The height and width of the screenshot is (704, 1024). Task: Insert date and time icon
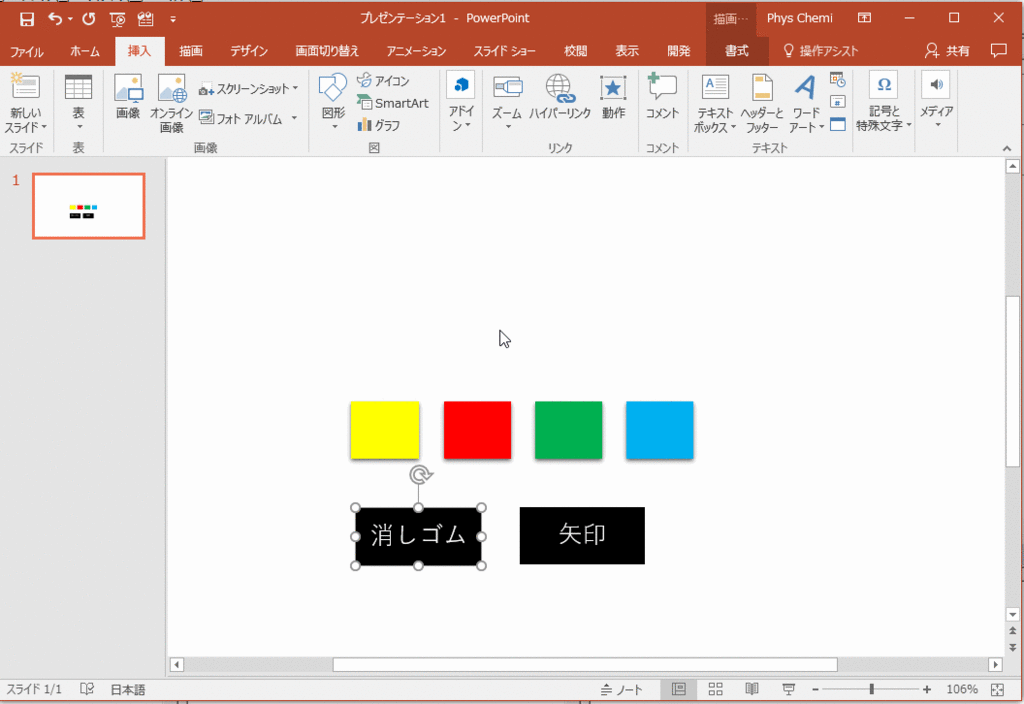coord(838,80)
